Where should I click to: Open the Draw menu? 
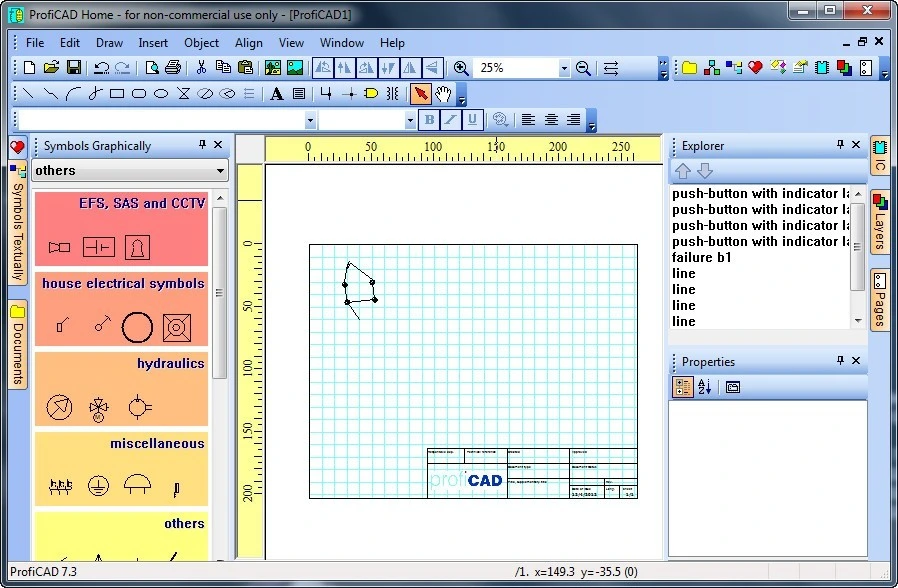point(109,43)
